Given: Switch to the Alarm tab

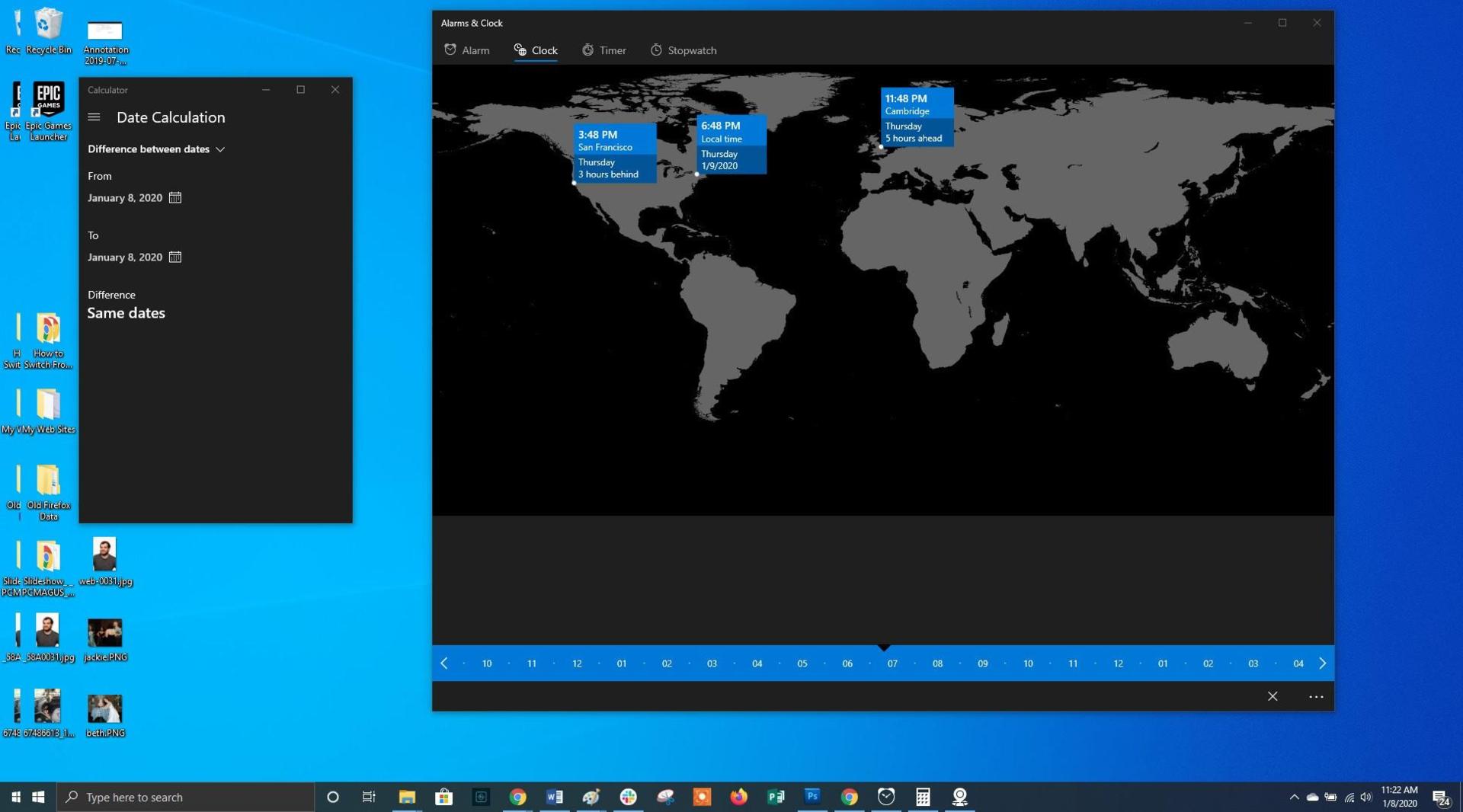Looking at the screenshot, I should pyautogui.click(x=467, y=50).
